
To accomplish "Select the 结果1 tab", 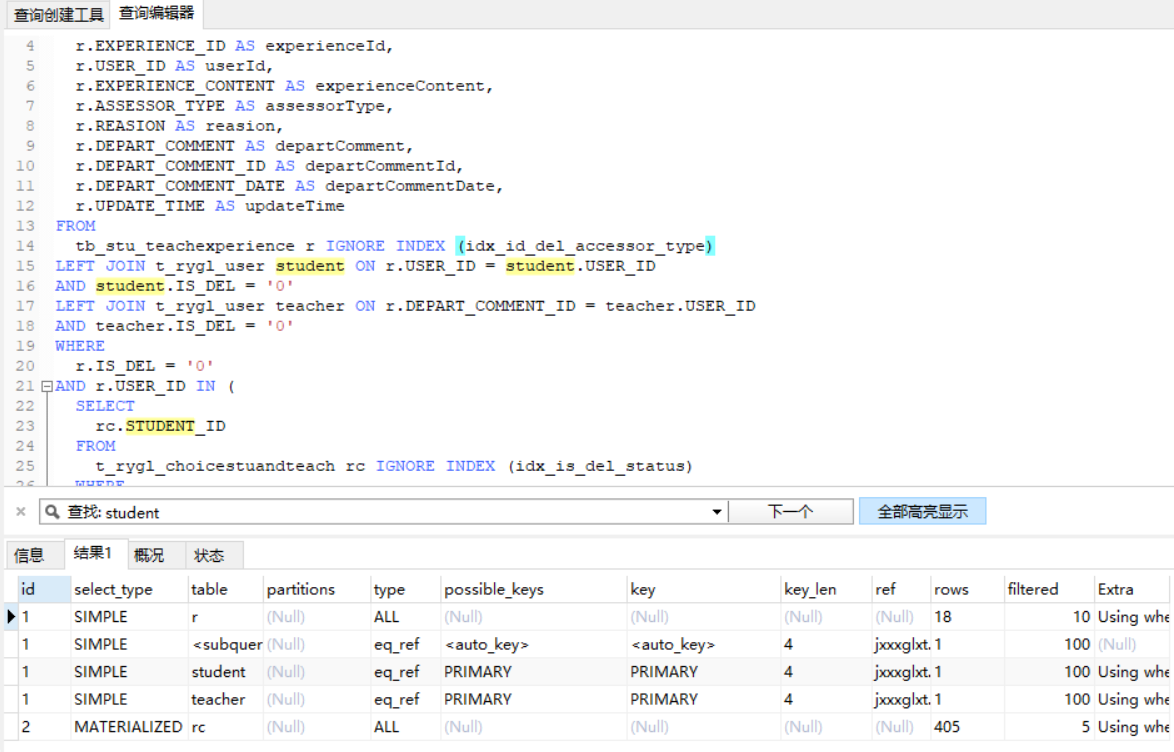I will (93, 554).
